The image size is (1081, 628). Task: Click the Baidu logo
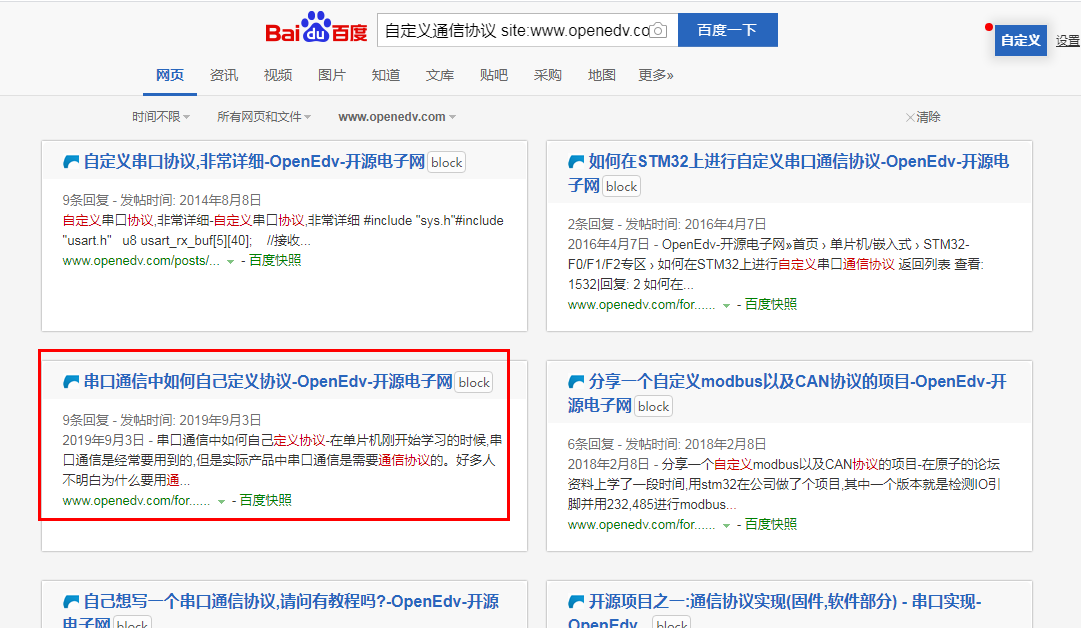pyautogui.click(x=316, y=28)
